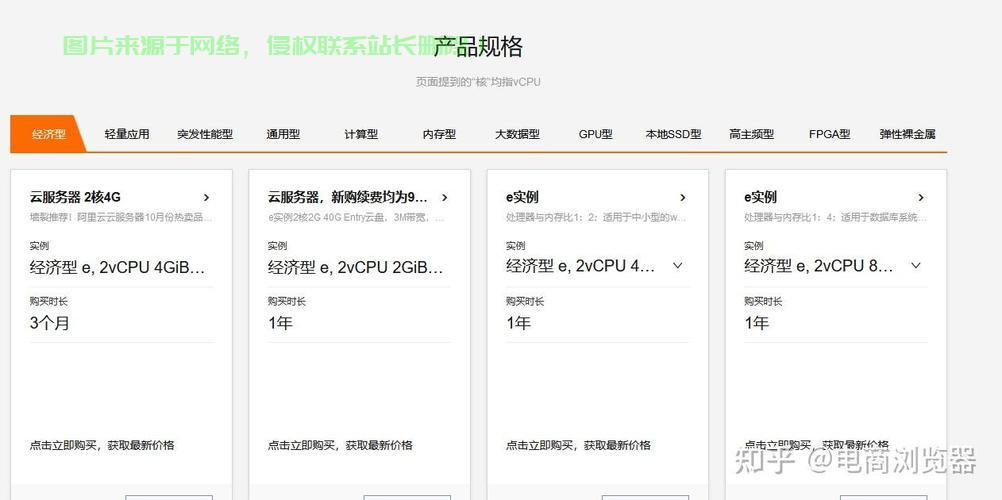The height and width of the screenshot is (500, 1002).
Task: Select the 内存型 tab
Action: click(x=439, y=134)
